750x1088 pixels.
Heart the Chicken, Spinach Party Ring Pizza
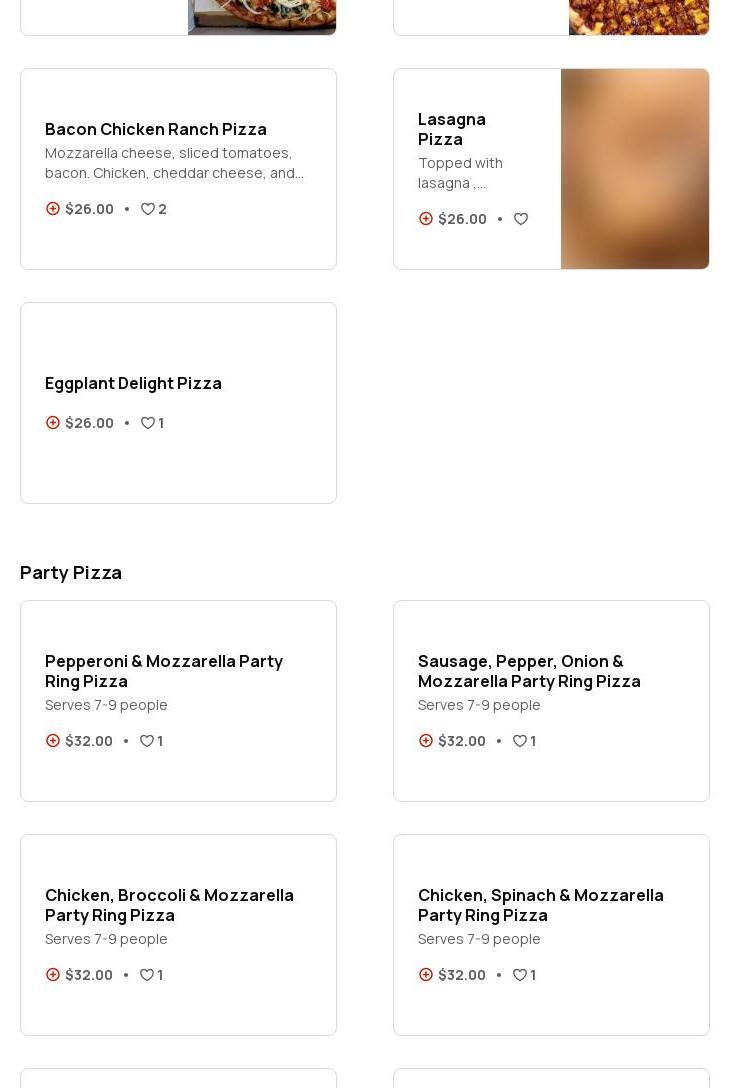click(x=520, y=975)
